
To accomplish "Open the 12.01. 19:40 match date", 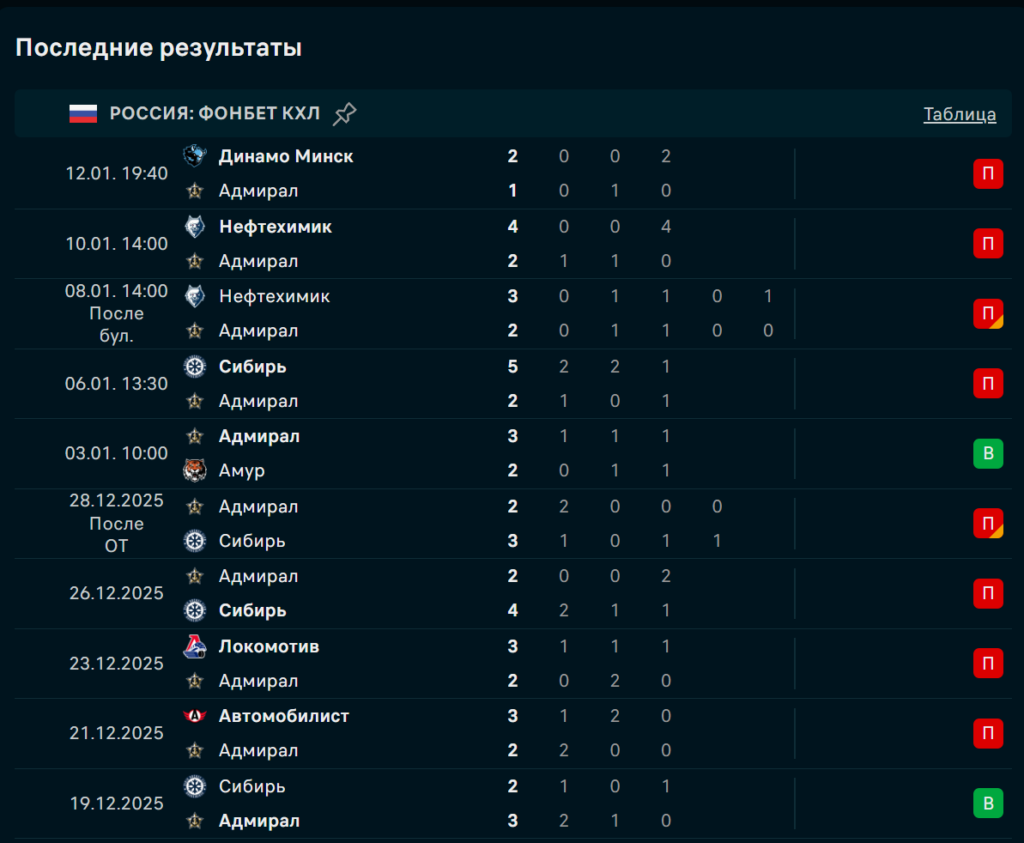I will point(117,173).
